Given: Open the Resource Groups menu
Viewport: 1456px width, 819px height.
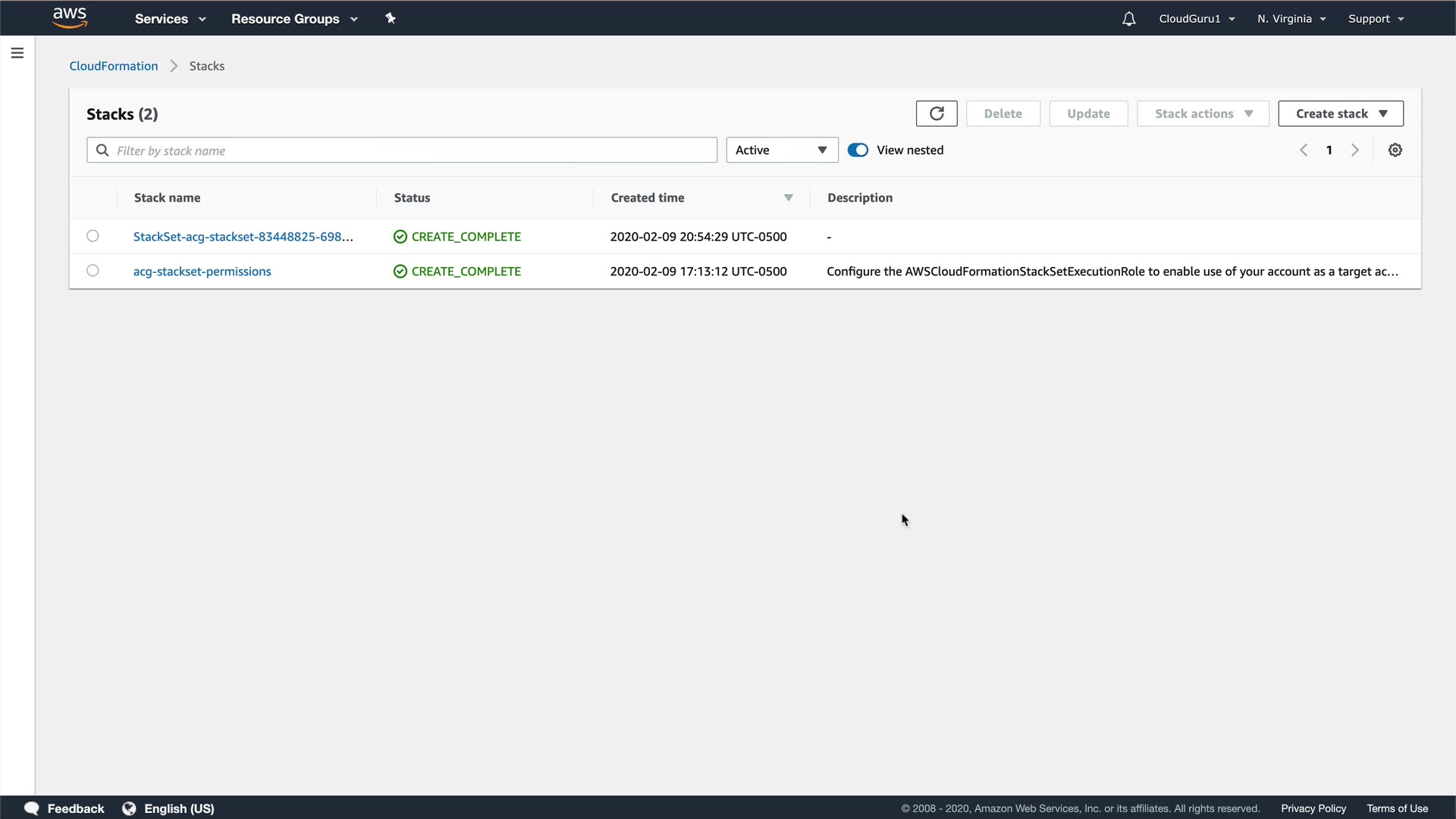Looking at the screenshot, I should (x=294, y=19).
